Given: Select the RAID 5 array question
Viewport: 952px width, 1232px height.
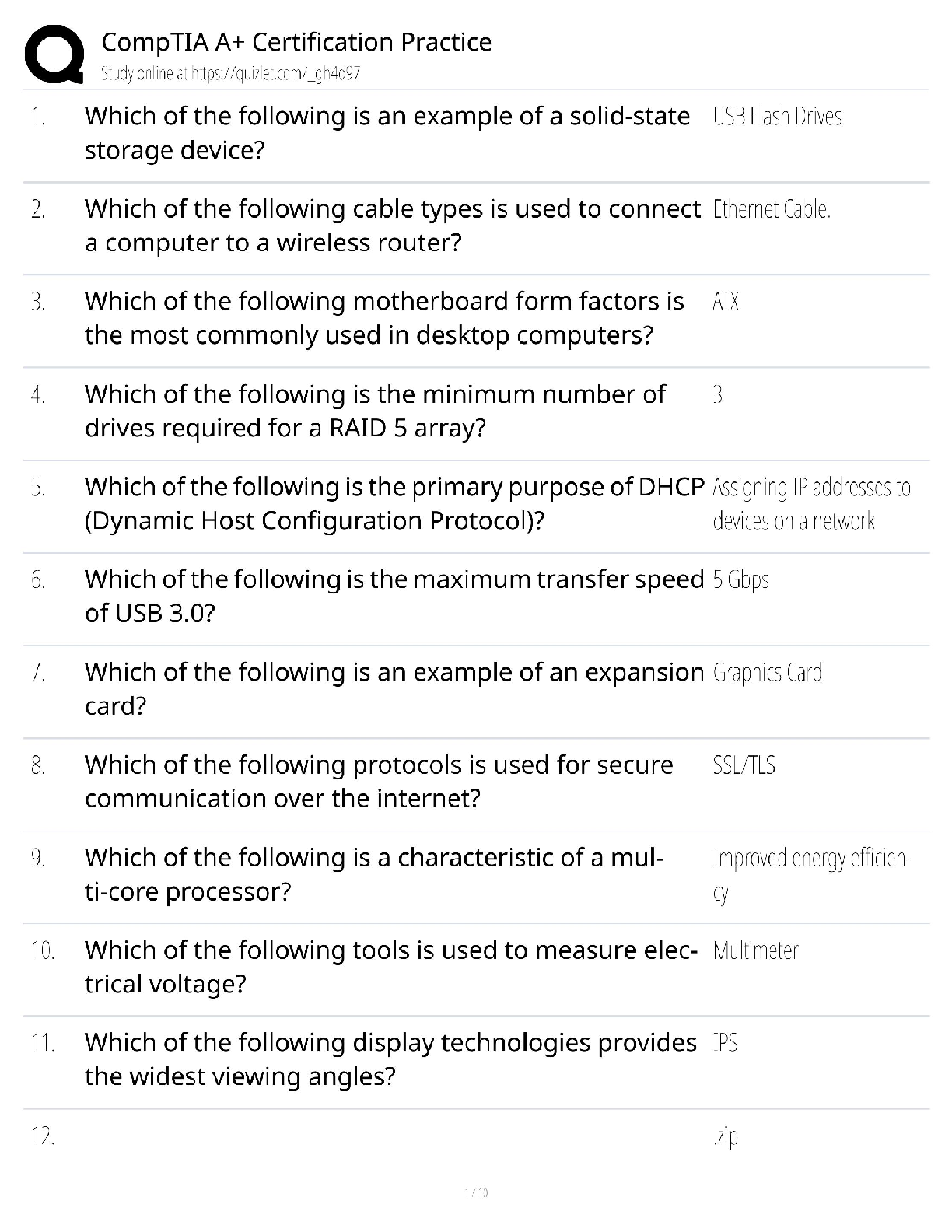Looking at the screenshot, I should (x=375, y=411).
